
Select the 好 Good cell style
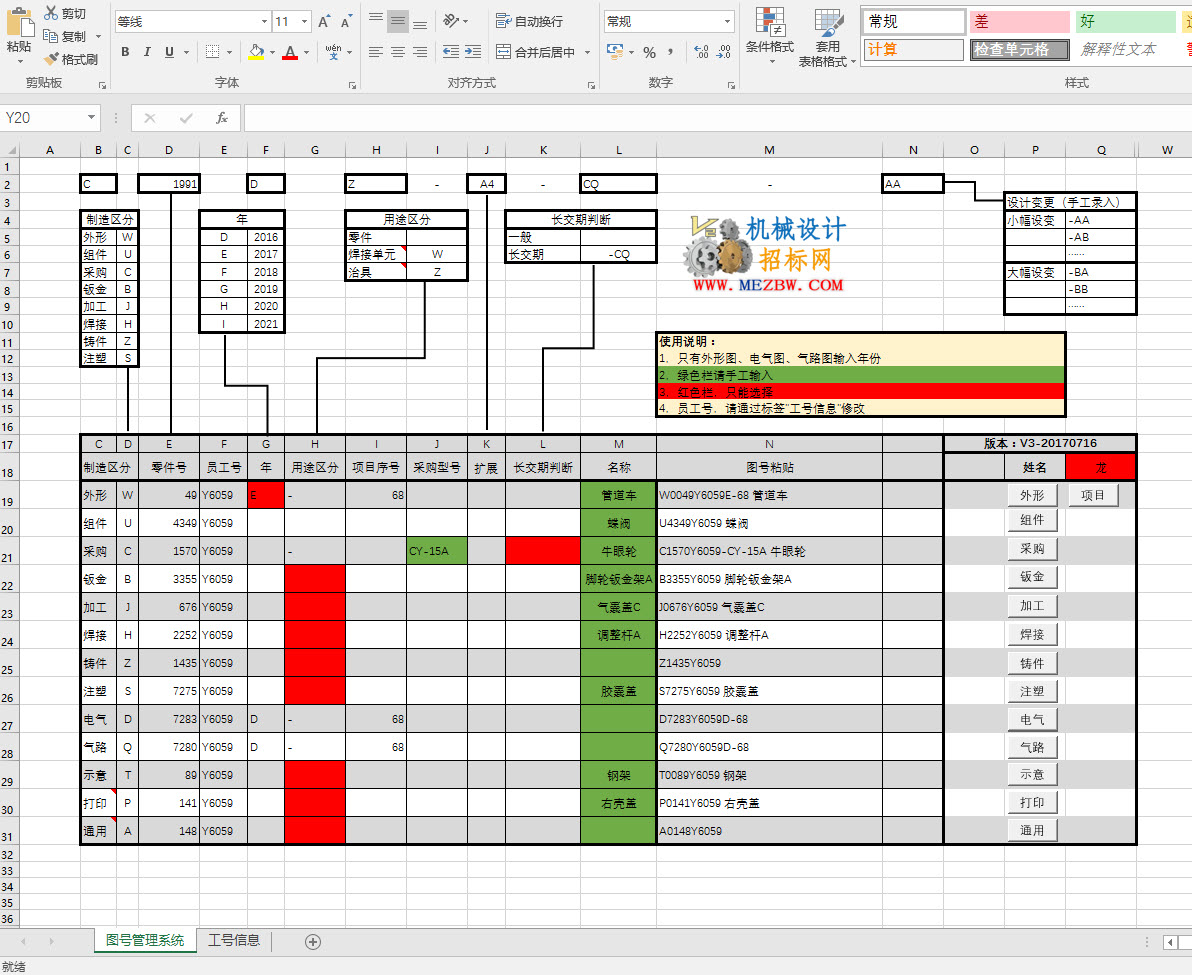pos(1126,21)
